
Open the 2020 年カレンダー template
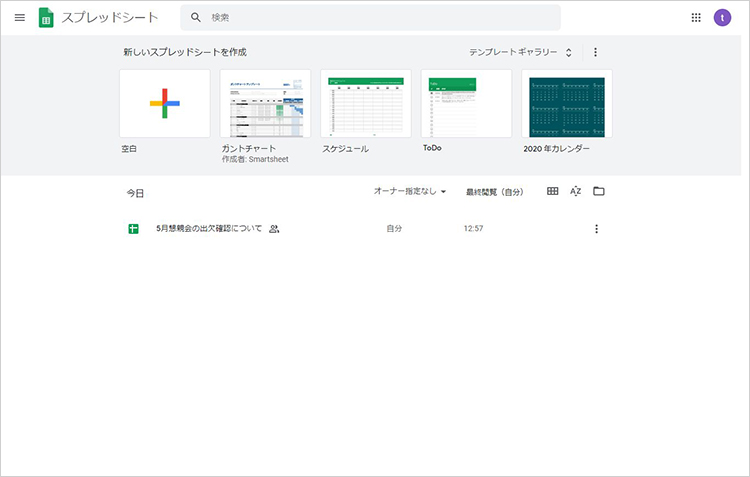coord(567,103)
